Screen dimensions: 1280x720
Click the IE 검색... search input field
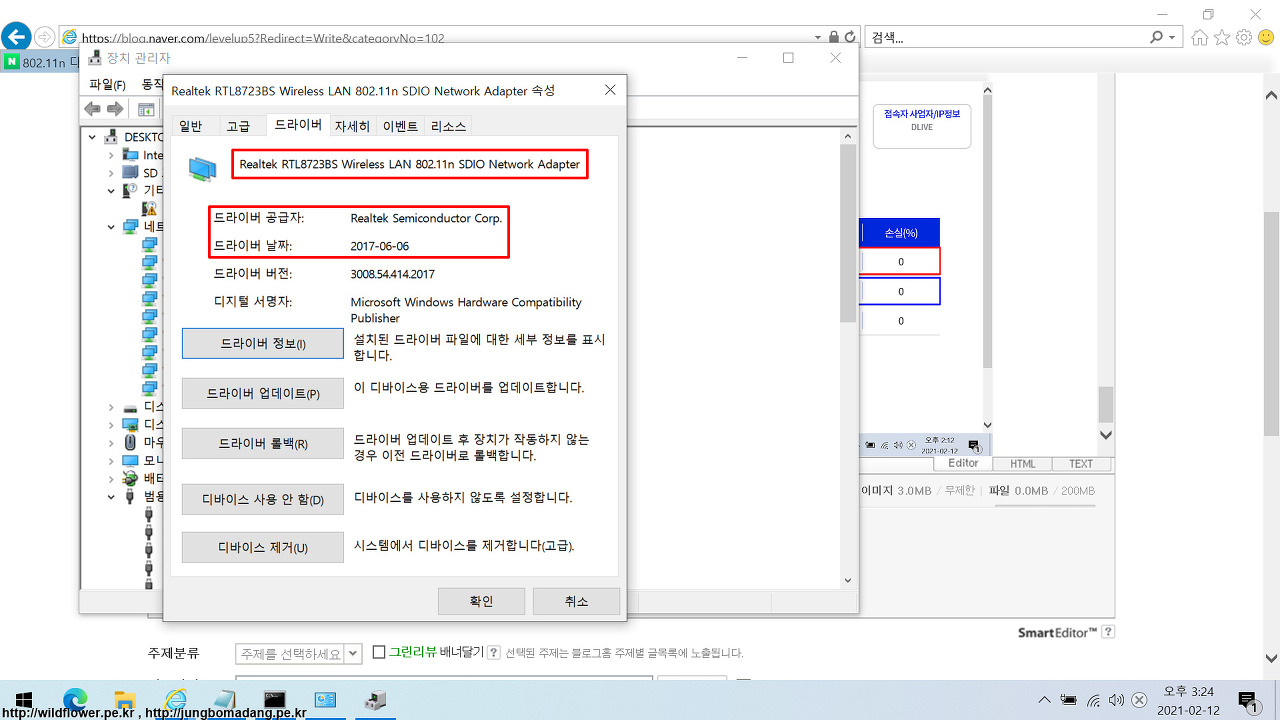click(1005, 37)
